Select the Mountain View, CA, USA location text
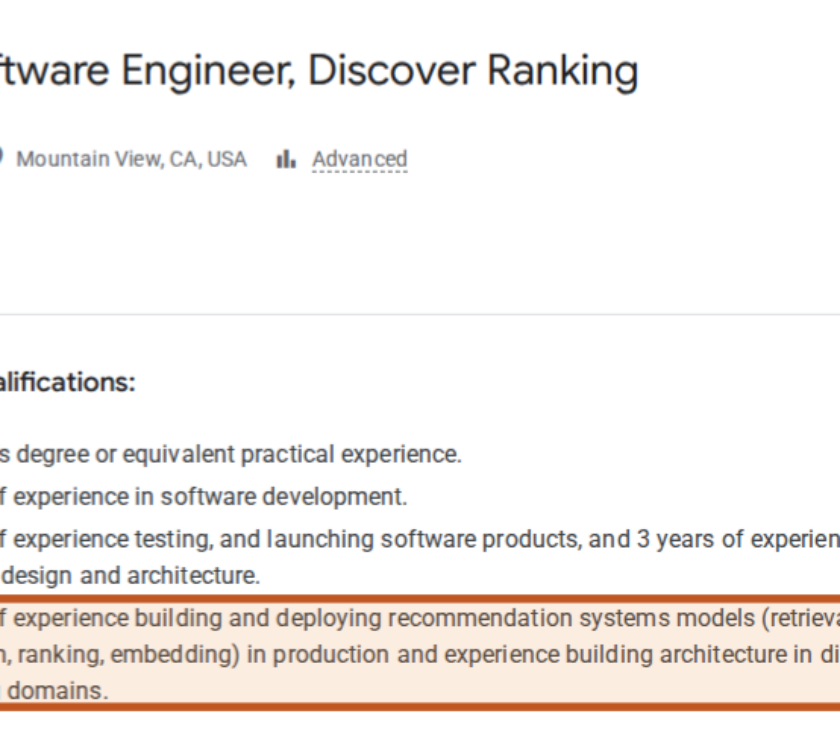 [x=131, y=159]
